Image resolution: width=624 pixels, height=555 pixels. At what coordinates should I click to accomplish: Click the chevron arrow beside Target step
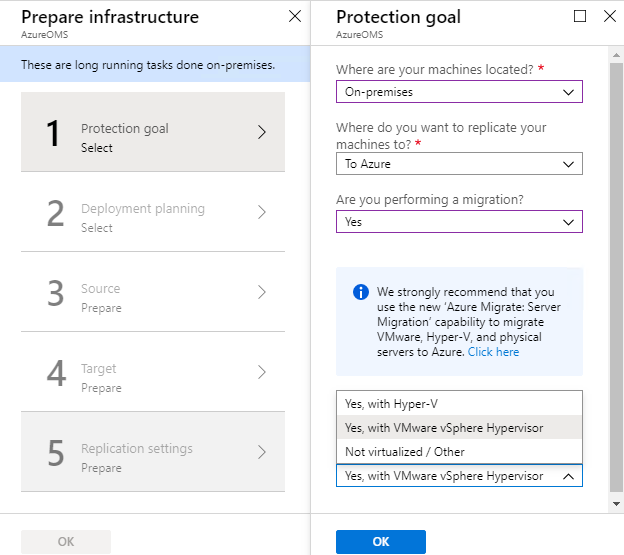pos(261,372)
